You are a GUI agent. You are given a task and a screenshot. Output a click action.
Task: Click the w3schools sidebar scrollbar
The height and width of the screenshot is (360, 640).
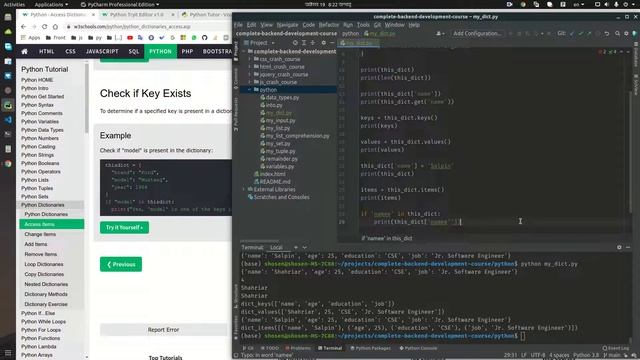pyautogui.click(x=87, y=98)
